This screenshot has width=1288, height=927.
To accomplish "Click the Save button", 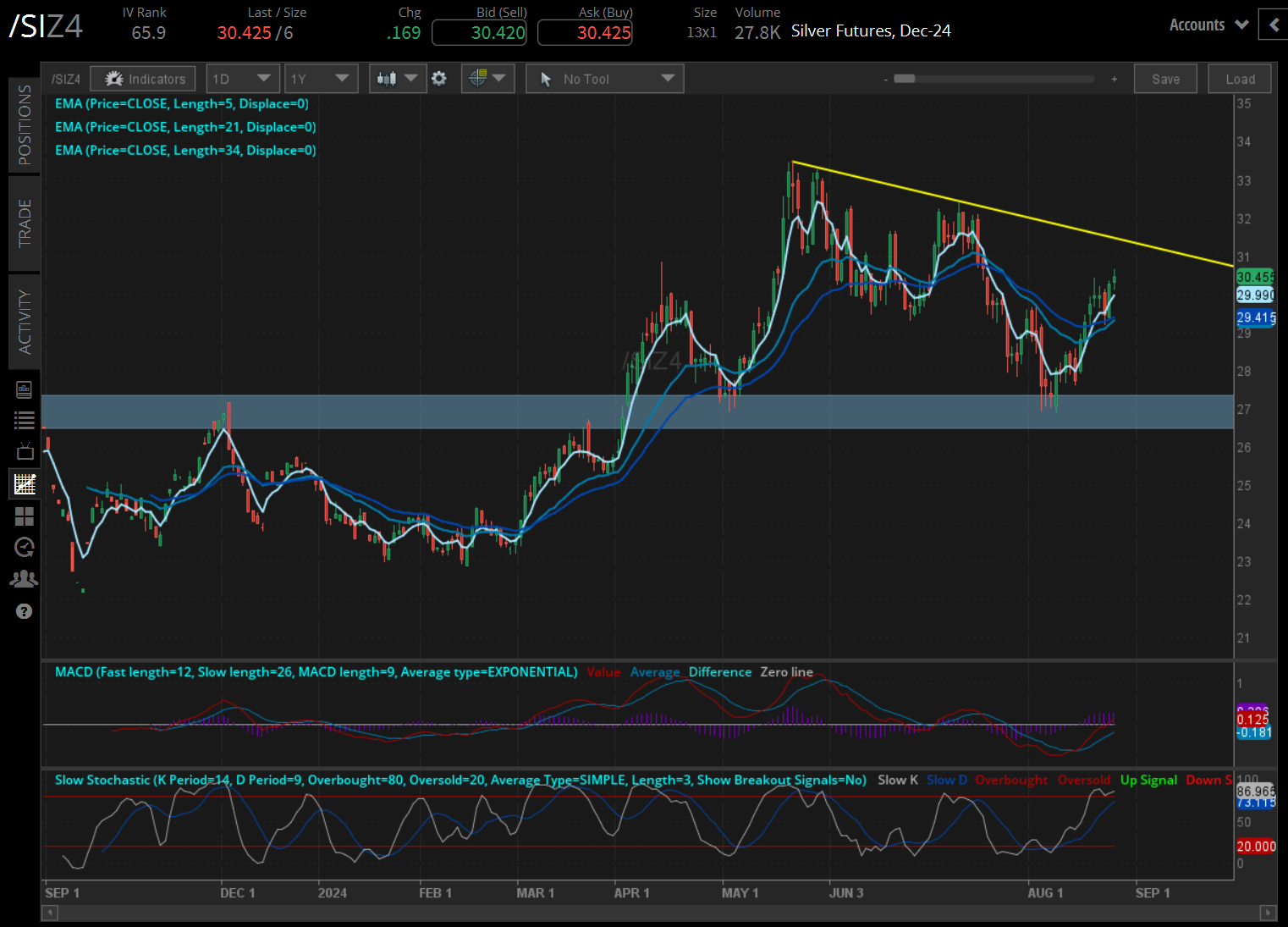I will (1165, 79).
